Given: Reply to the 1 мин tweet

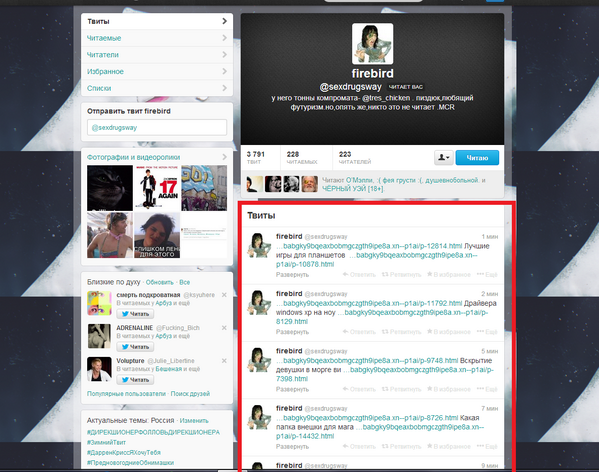Looking at the screenshot, I should point(359,275).
